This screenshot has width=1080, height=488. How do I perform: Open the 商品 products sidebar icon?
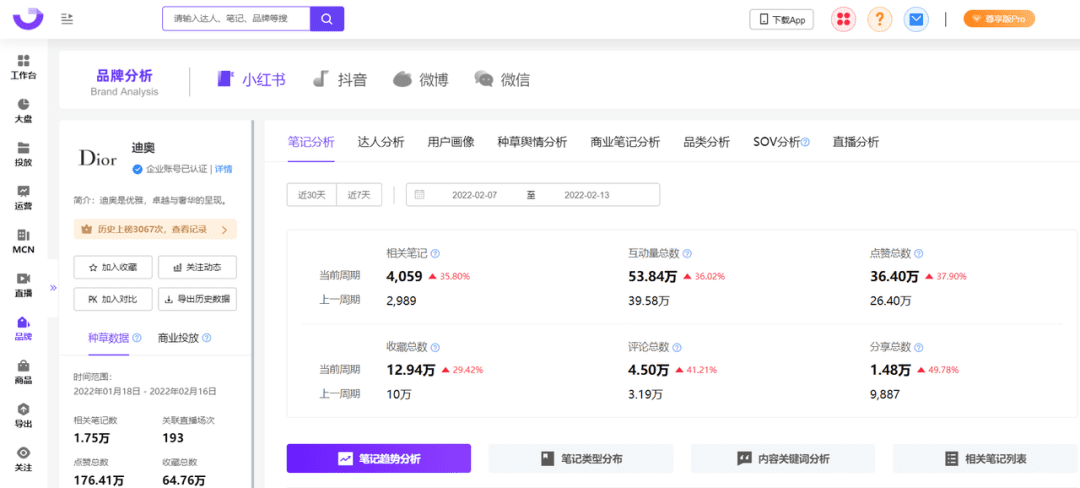point(24,372)
